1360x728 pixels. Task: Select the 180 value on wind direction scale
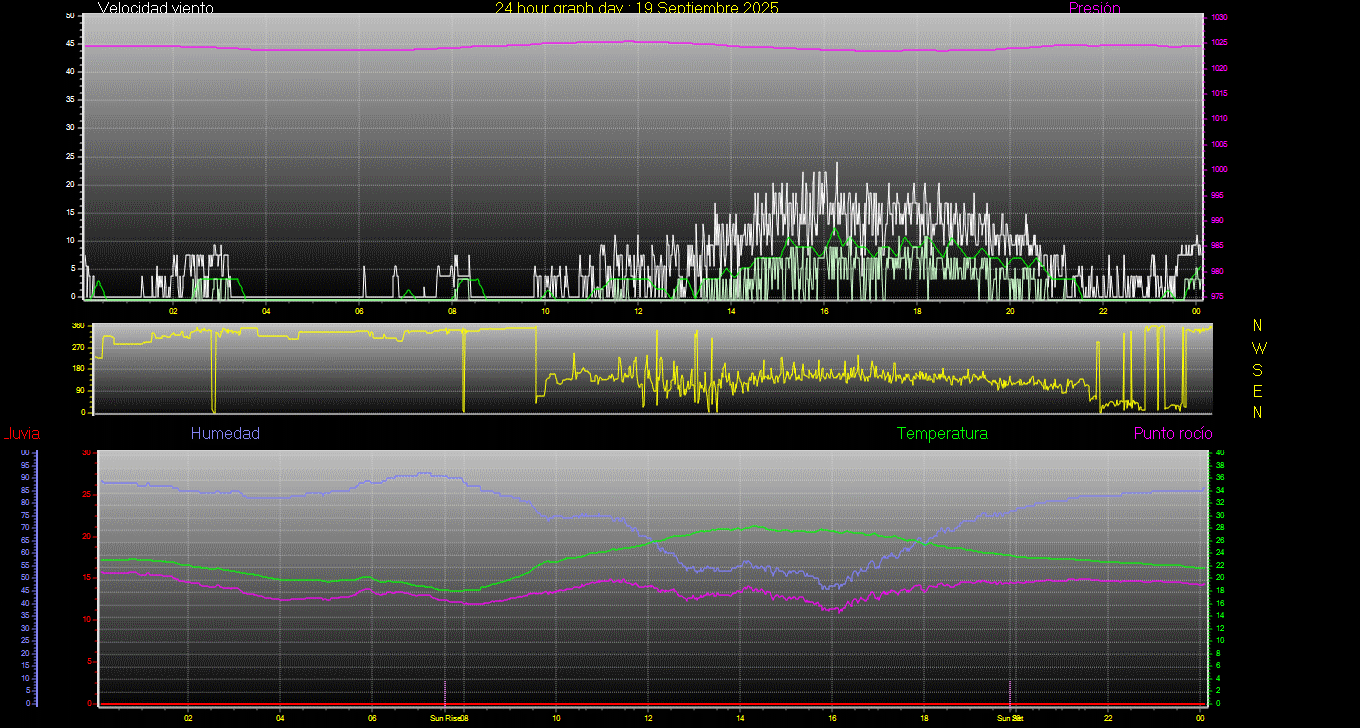tap(77, 369)
